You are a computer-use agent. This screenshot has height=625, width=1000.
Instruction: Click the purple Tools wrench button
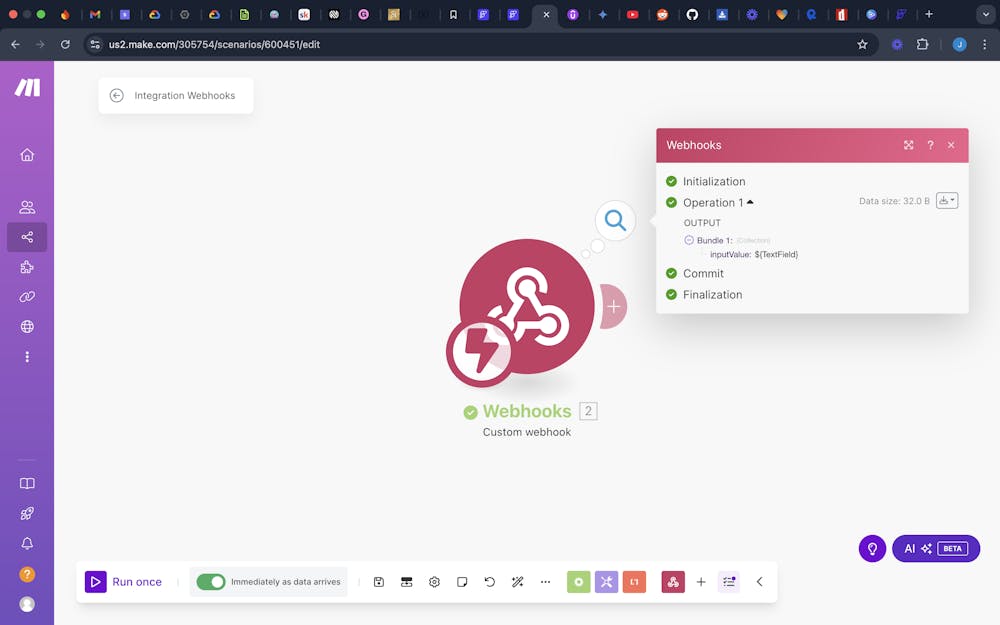coord(607,582)
